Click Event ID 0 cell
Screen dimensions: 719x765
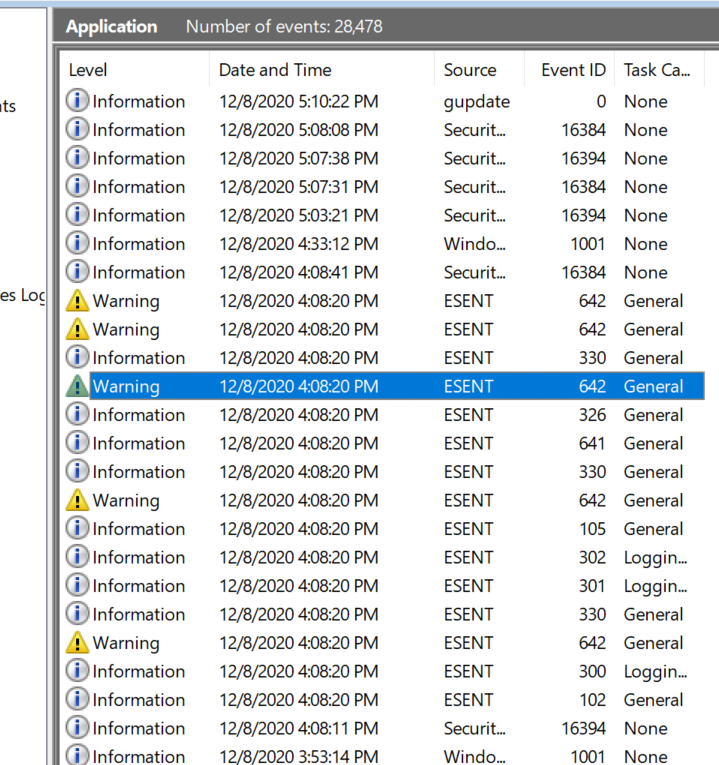pos(601,101)
